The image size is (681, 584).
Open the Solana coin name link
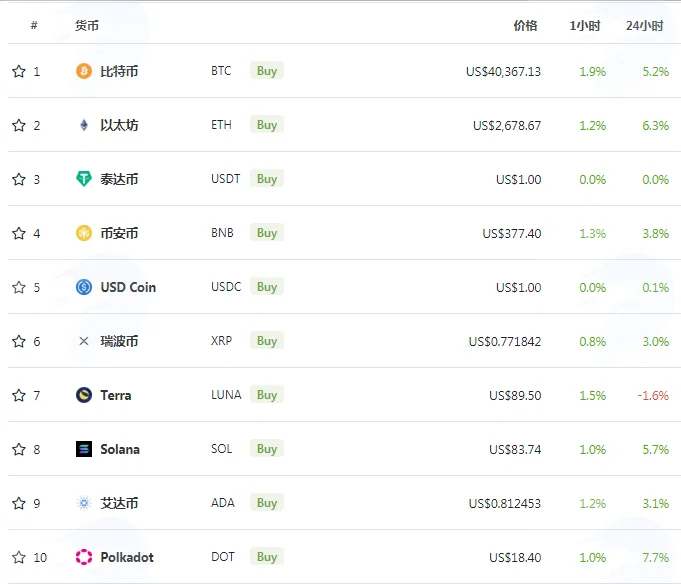pos(120,449)
